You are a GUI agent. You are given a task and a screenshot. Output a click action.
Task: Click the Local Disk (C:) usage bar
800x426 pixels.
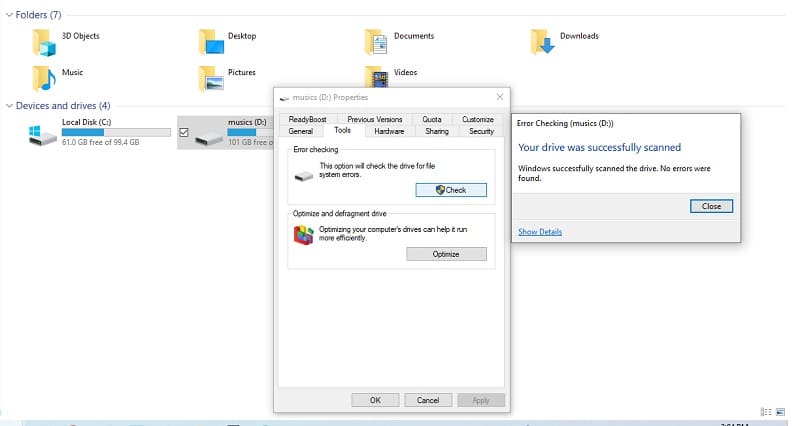pos(116,133)
